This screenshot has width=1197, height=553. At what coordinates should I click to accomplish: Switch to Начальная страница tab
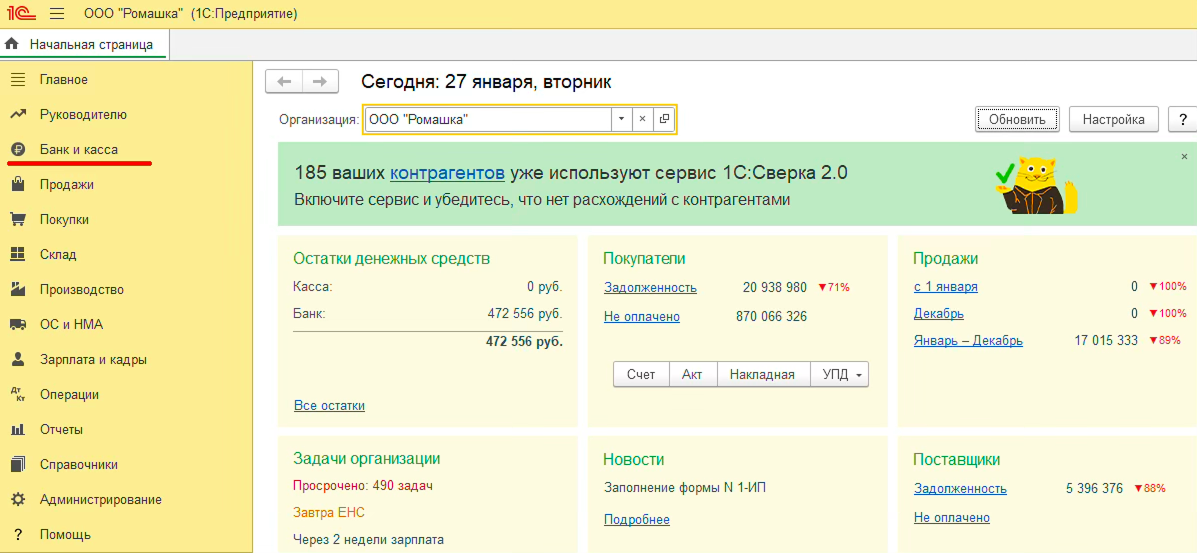[84, 45]
